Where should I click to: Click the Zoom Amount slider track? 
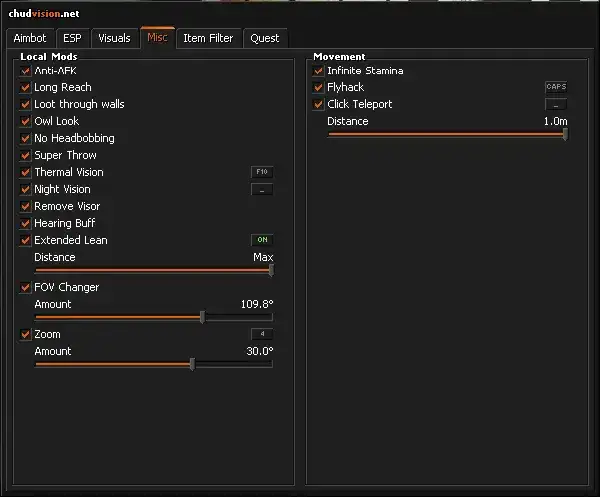[152, 364]
